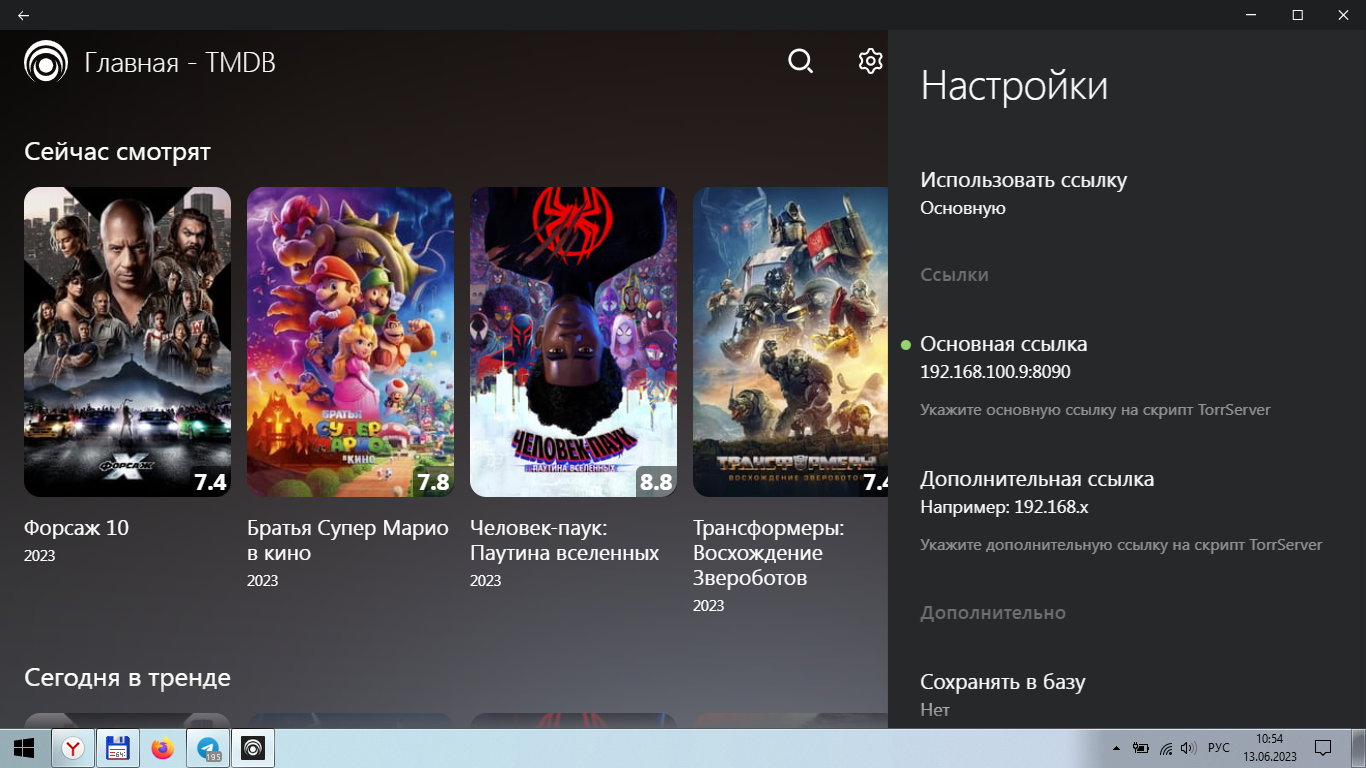The image size is (1366, 768).
Task: Click Трансформеры: Восхождение Звероботов title
Action: point(768,553)
